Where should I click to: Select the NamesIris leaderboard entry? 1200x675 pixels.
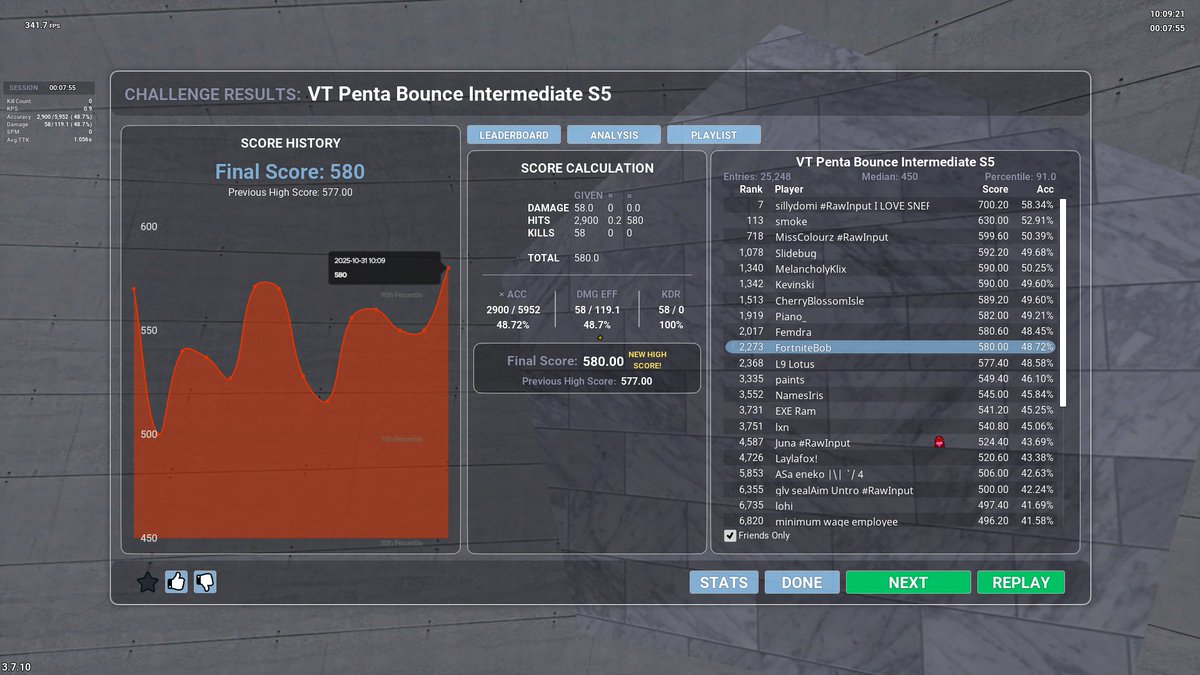coord(890,395)
